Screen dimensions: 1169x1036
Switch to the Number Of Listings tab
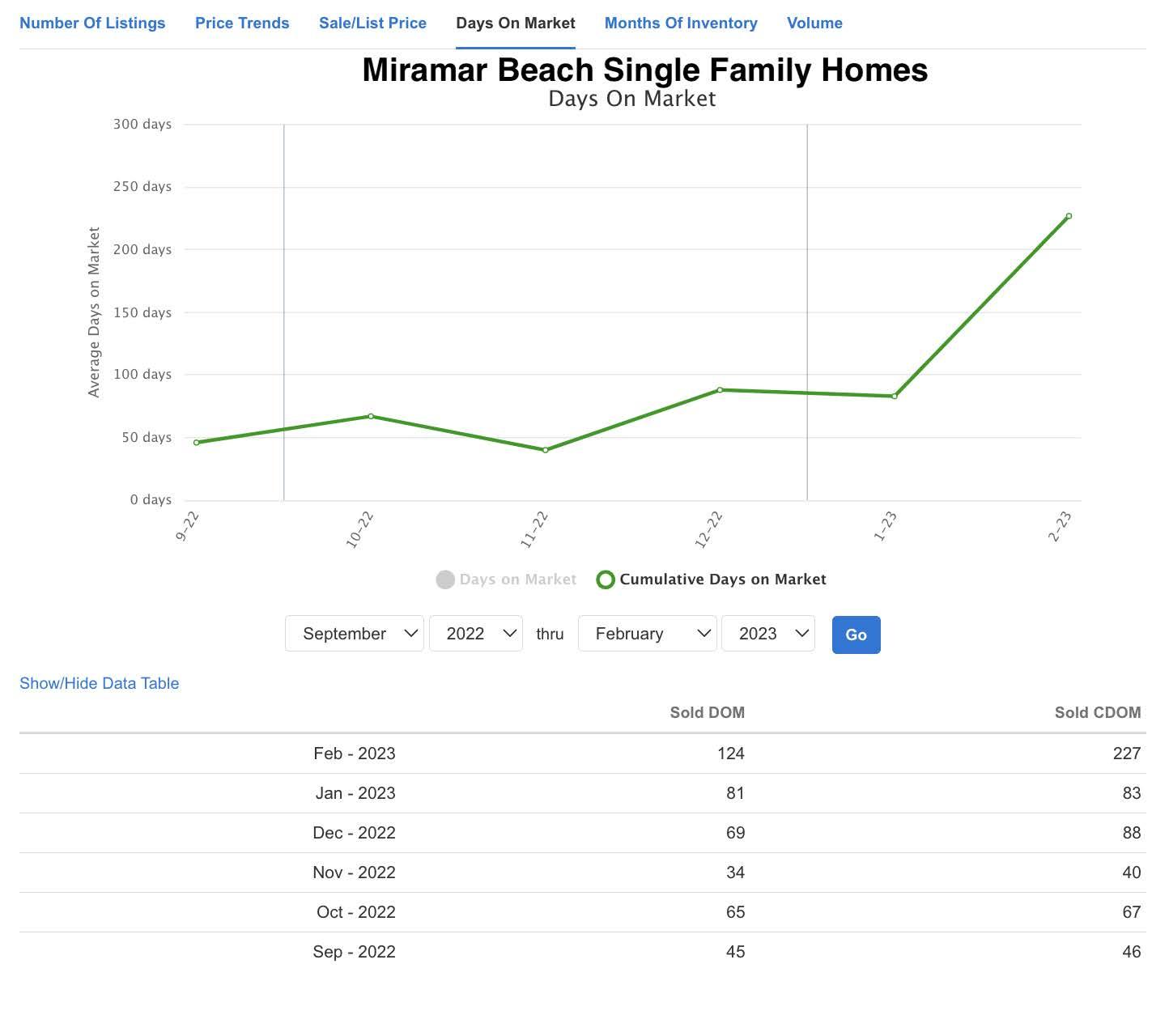(92, 23)
